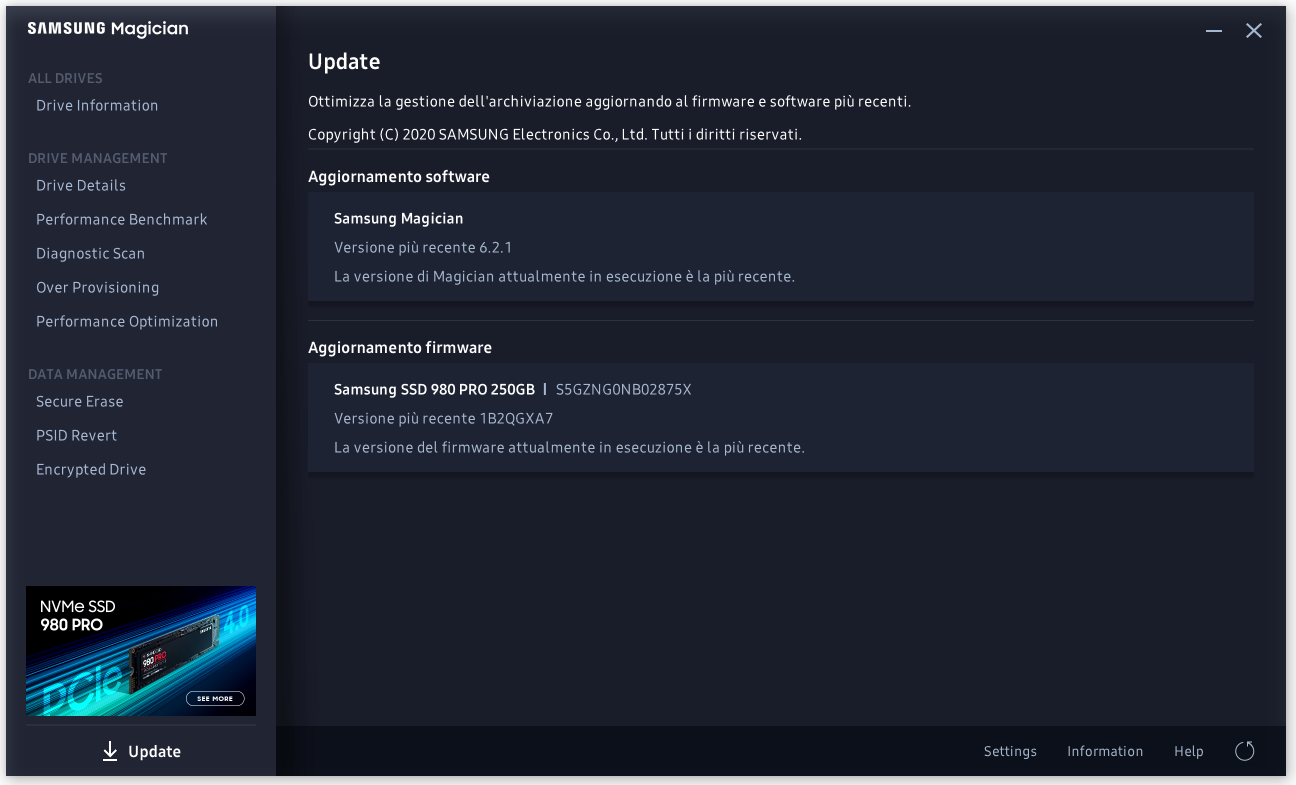The height and width of the screenshot is (785, 1296).
Task: Click the Samsung Magician logo
Action: 108,29
